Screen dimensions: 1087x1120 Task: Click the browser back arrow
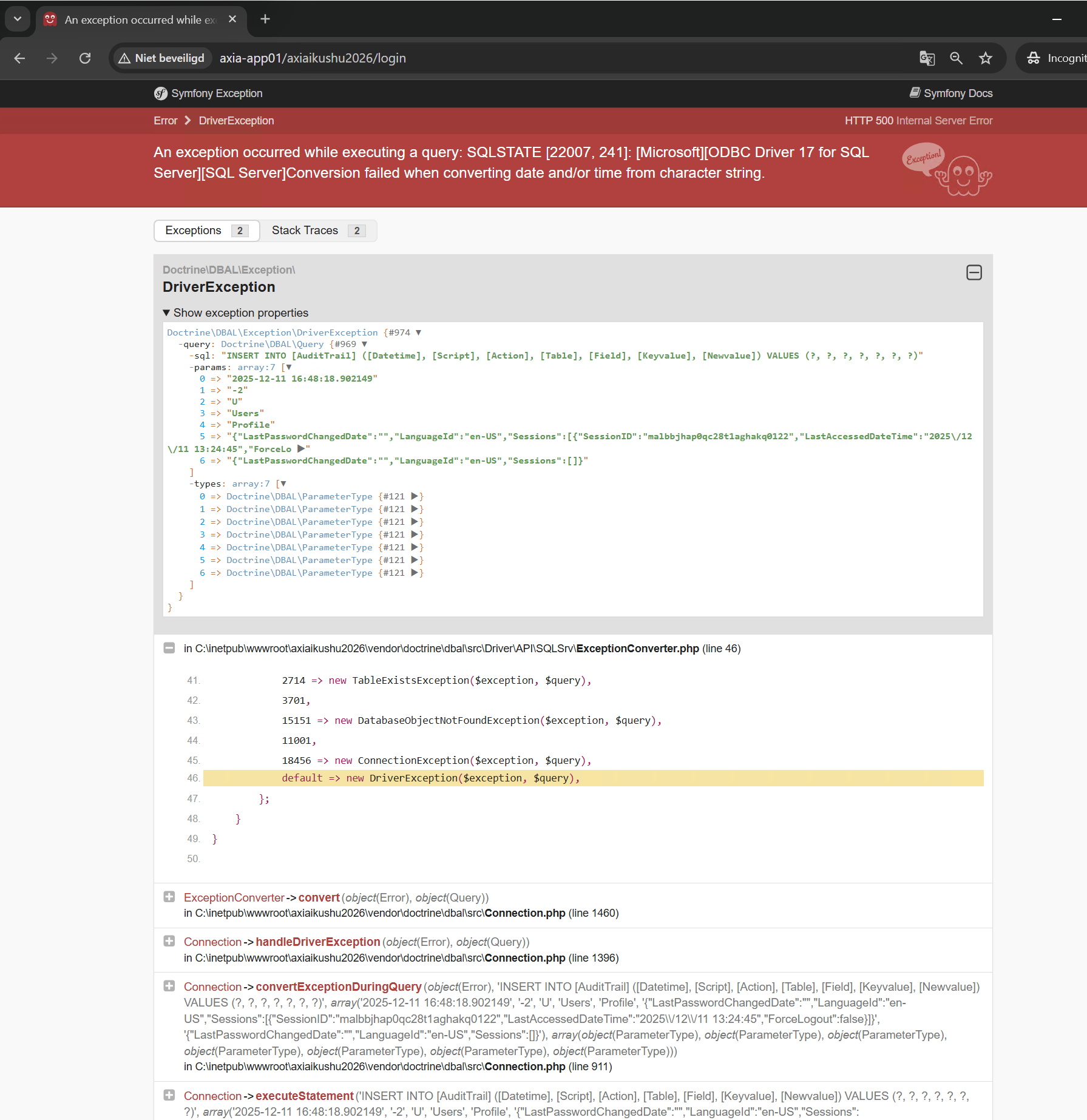(x=19, y=58)
